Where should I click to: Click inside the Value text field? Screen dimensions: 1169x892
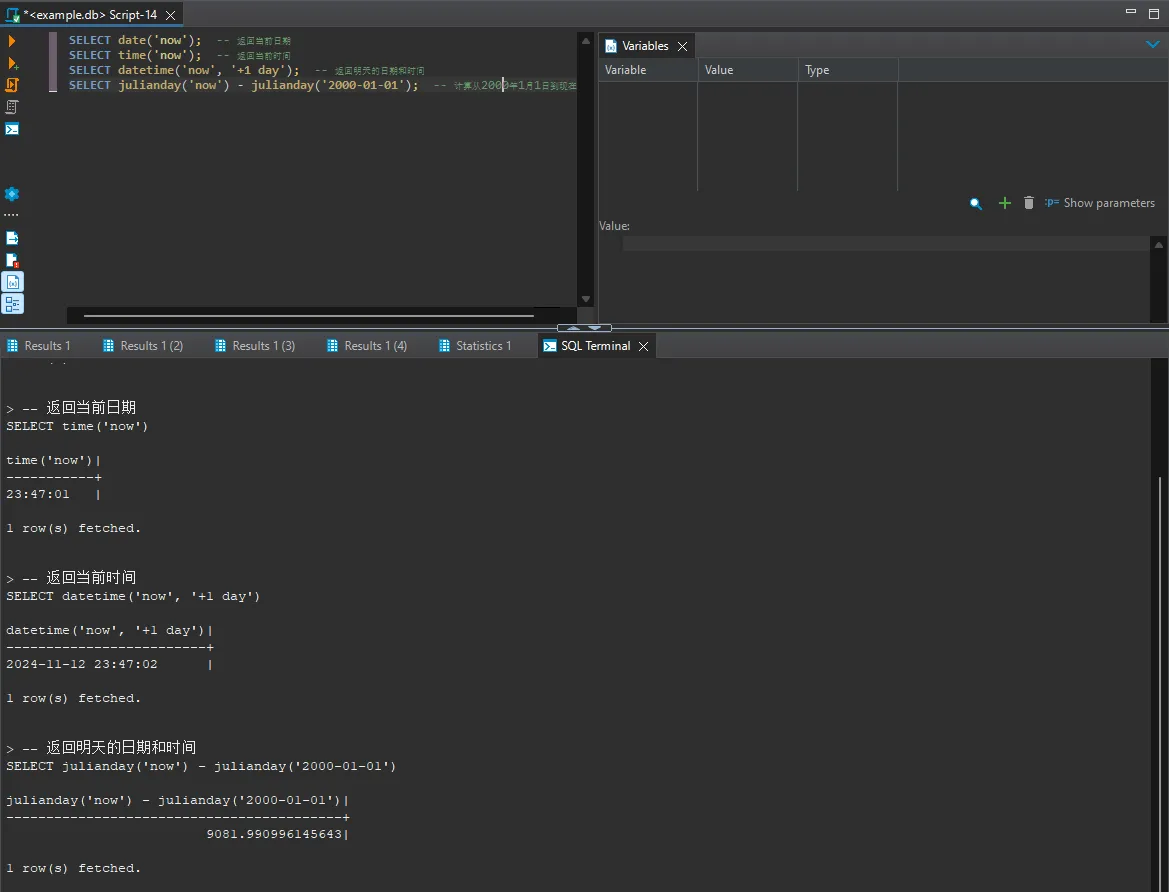point(886,244)
